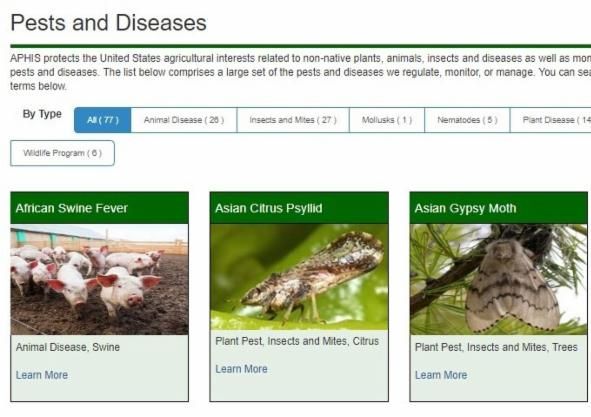Click Learn More under Asian Gypsy Moth
The height and width of the screenshot is (417, 591).
point(441,375)
